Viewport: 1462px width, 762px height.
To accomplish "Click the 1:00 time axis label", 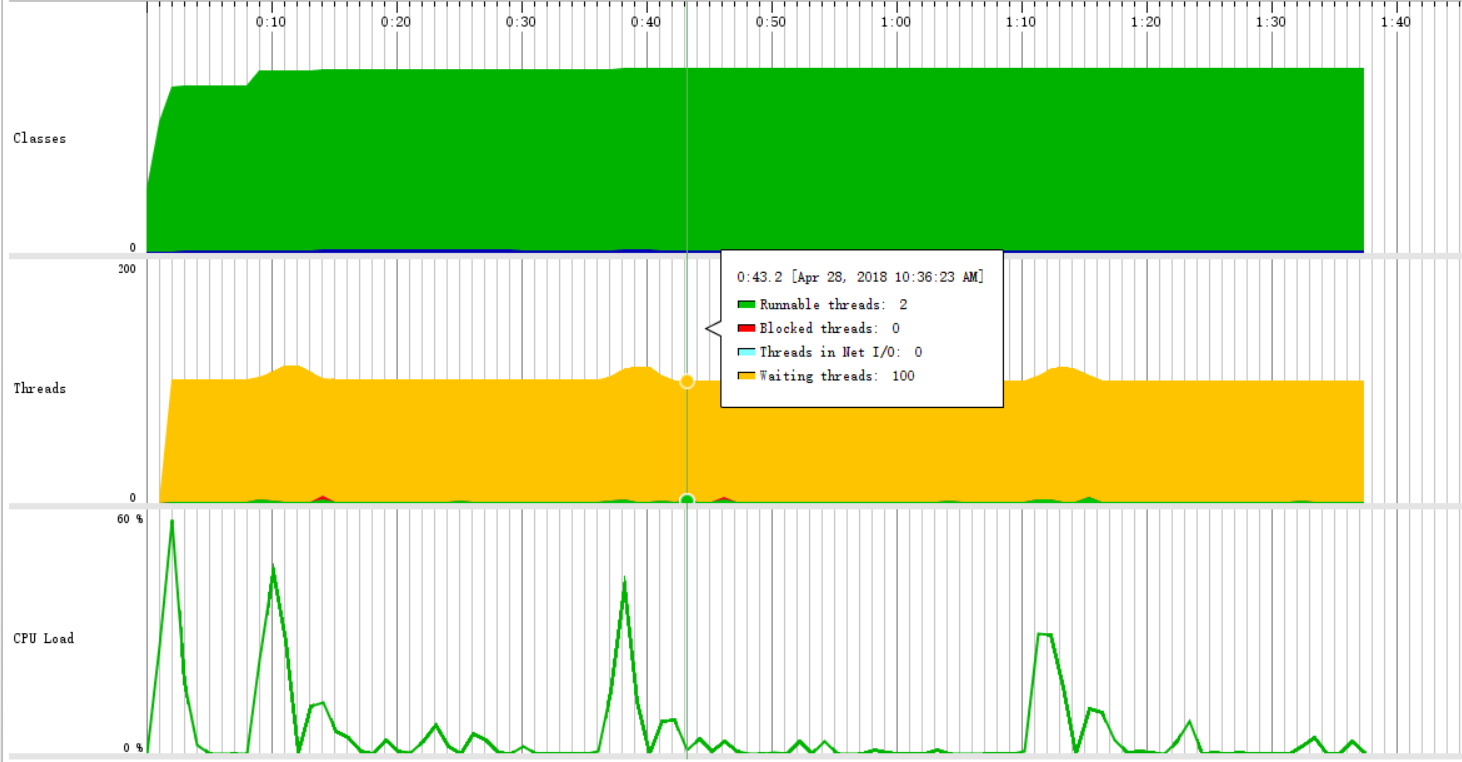I will (x=895, y=22).
